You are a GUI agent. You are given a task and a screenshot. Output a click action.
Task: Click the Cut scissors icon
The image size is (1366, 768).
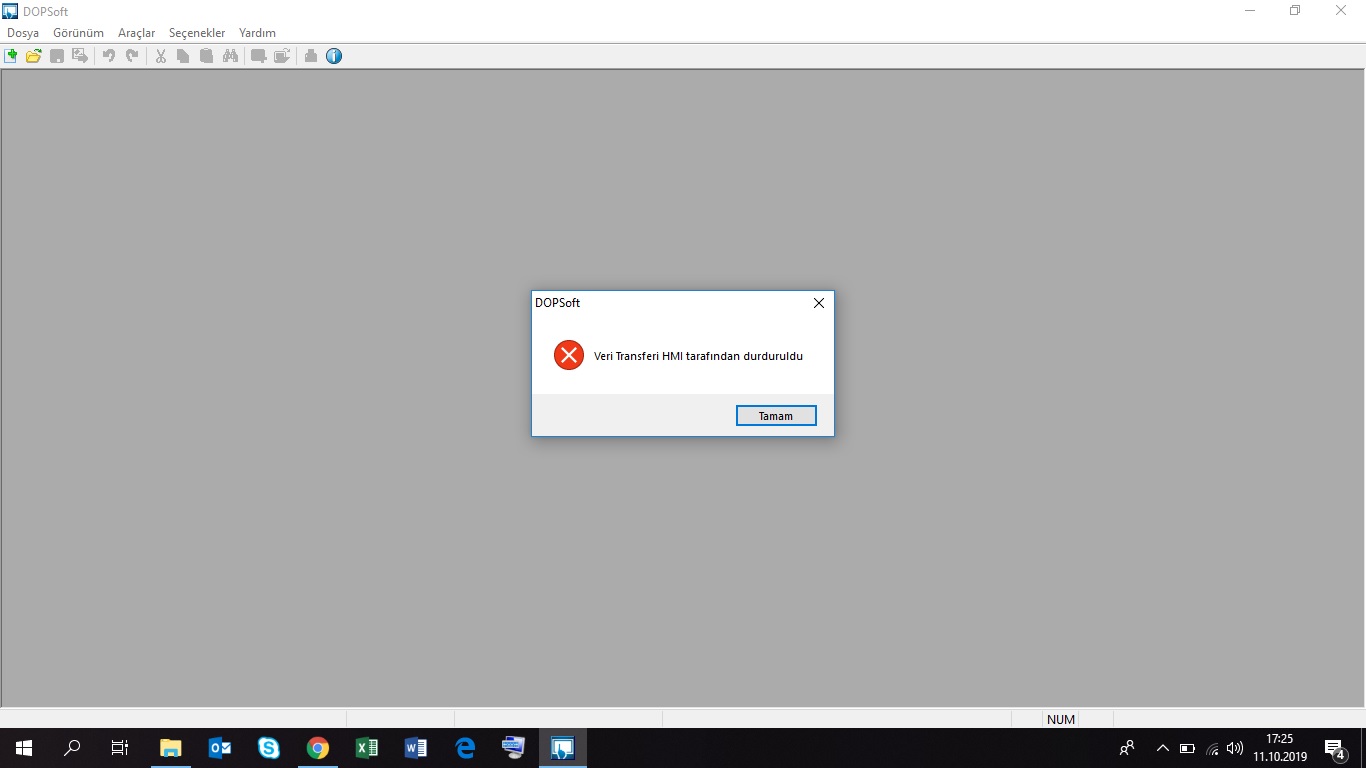[160, 56]
